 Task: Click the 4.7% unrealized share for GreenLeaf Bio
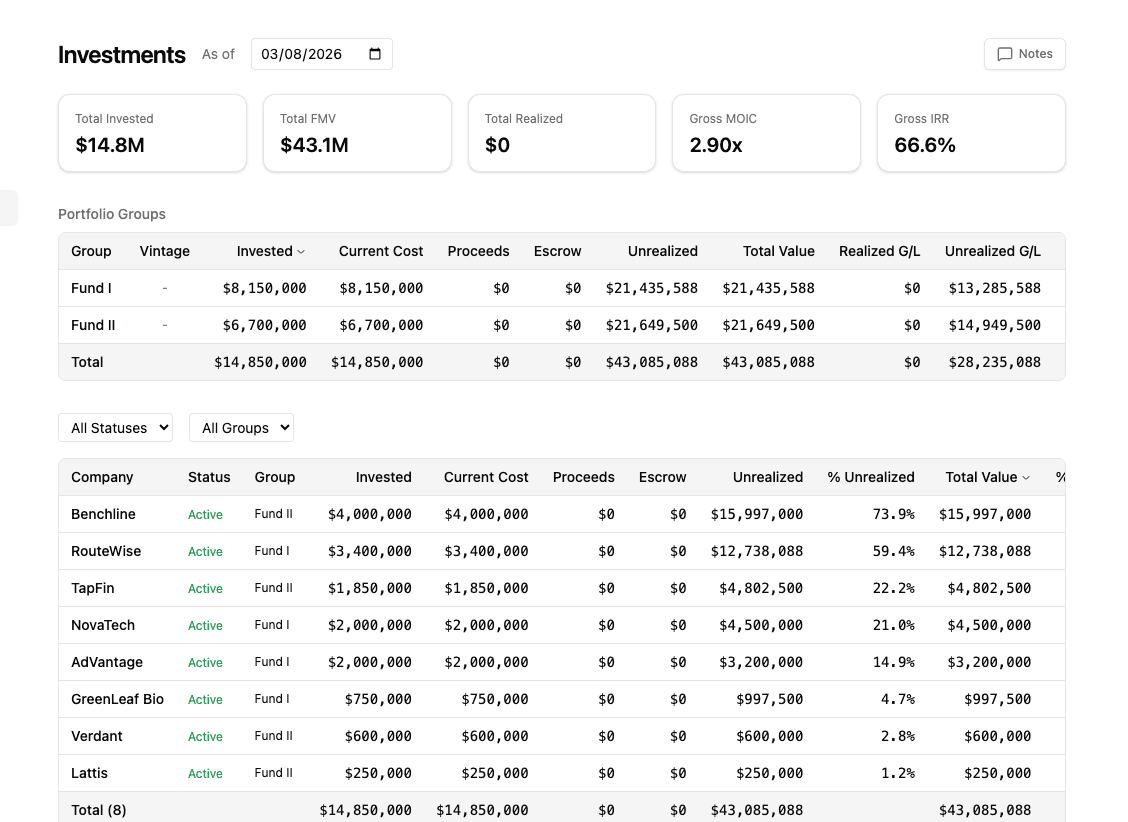[x=898, y=700]
